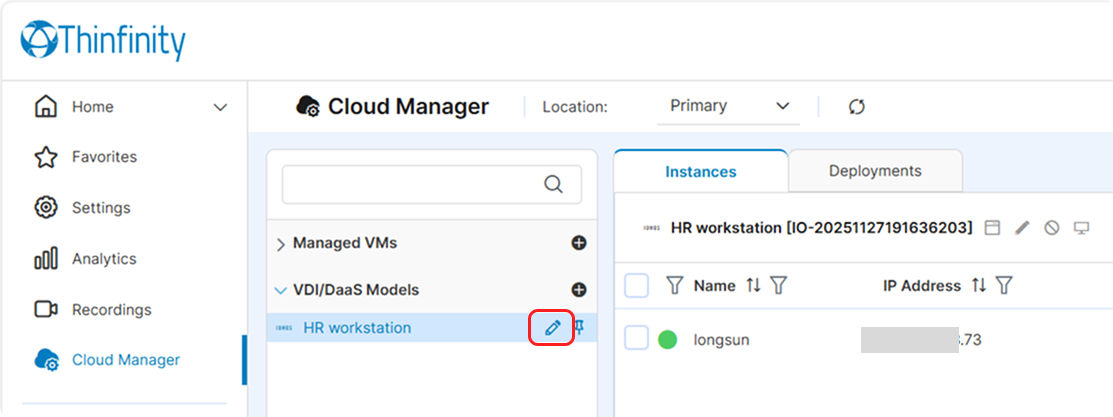
Task: Open Analytics from the sidebar
Action: (104, 259)
